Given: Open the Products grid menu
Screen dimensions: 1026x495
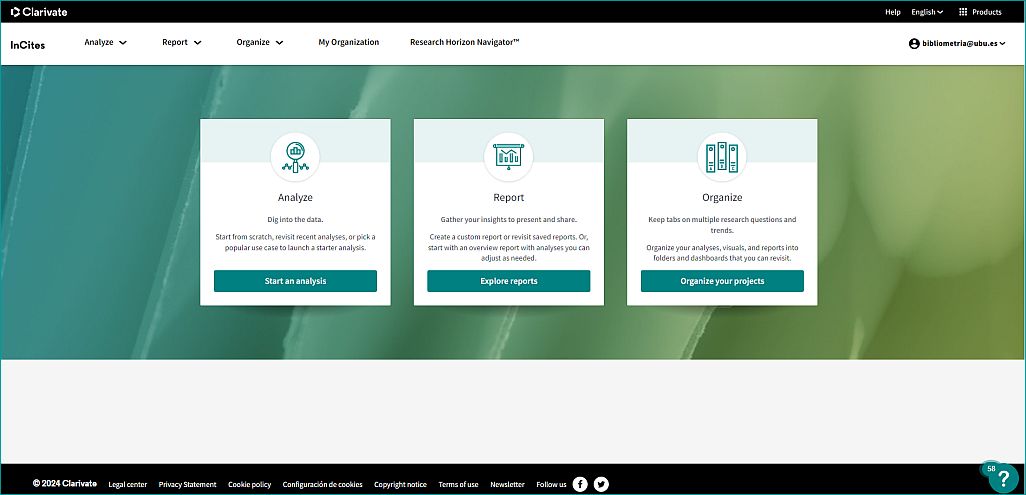Looking at the screenshot, I should pyautogui.click(x=979, y=12).
